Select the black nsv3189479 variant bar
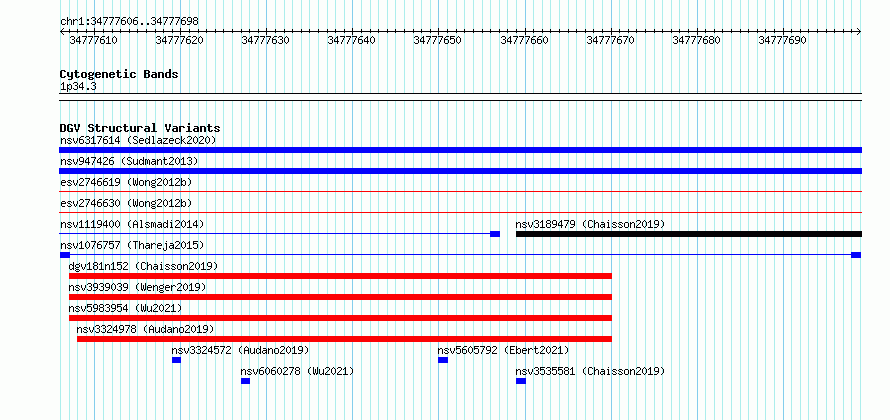This screenshot has width=890, height=420. (689, 234)
